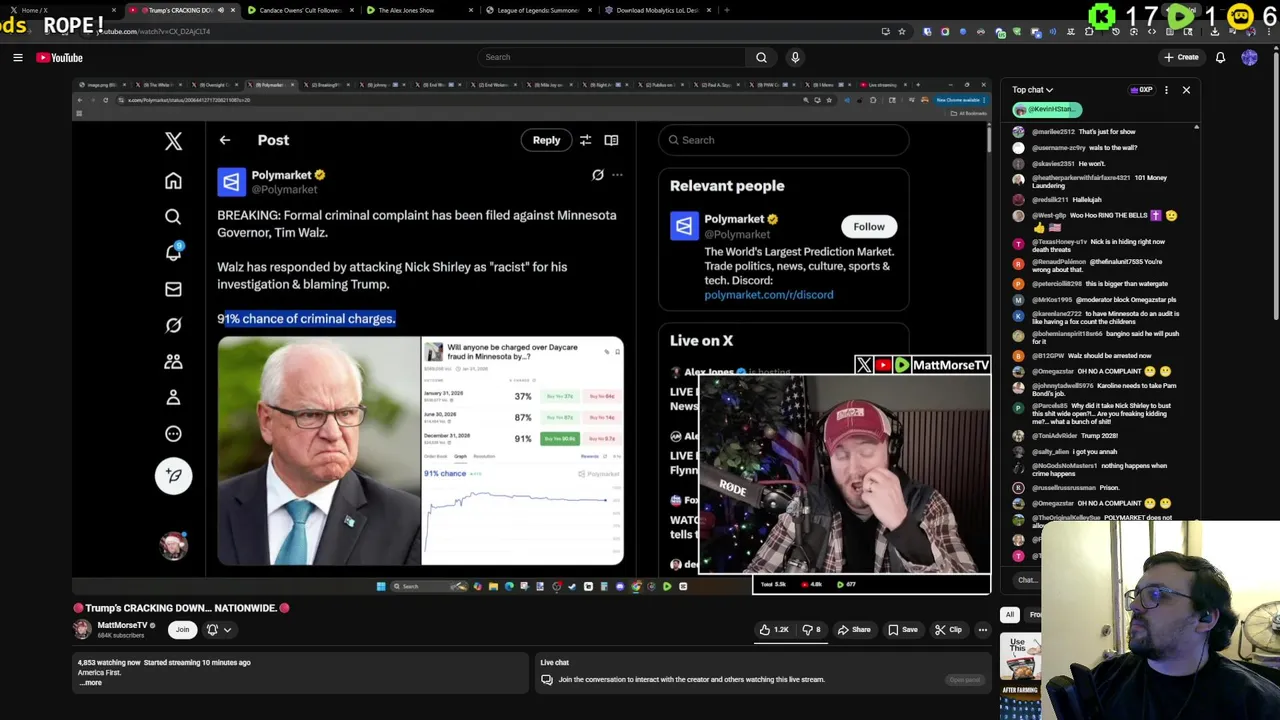Open the YouTube Create button
The image size is (1280, 720).
pyautogui.click(x=1181, y=57)
